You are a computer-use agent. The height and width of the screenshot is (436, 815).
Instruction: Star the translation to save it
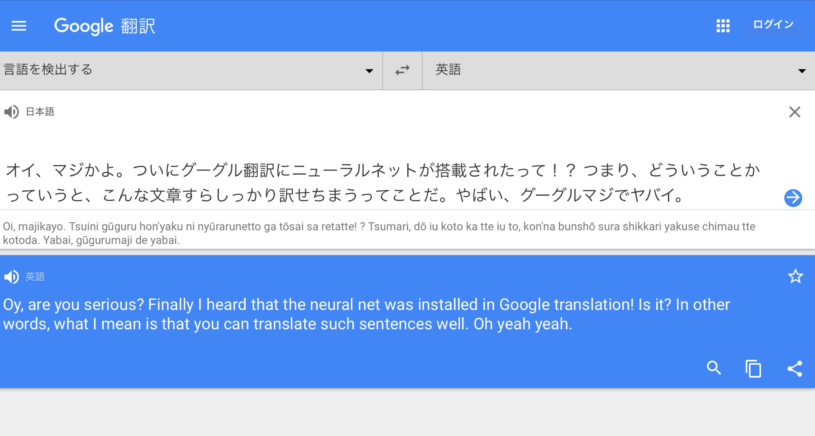(x=795, y=276)
